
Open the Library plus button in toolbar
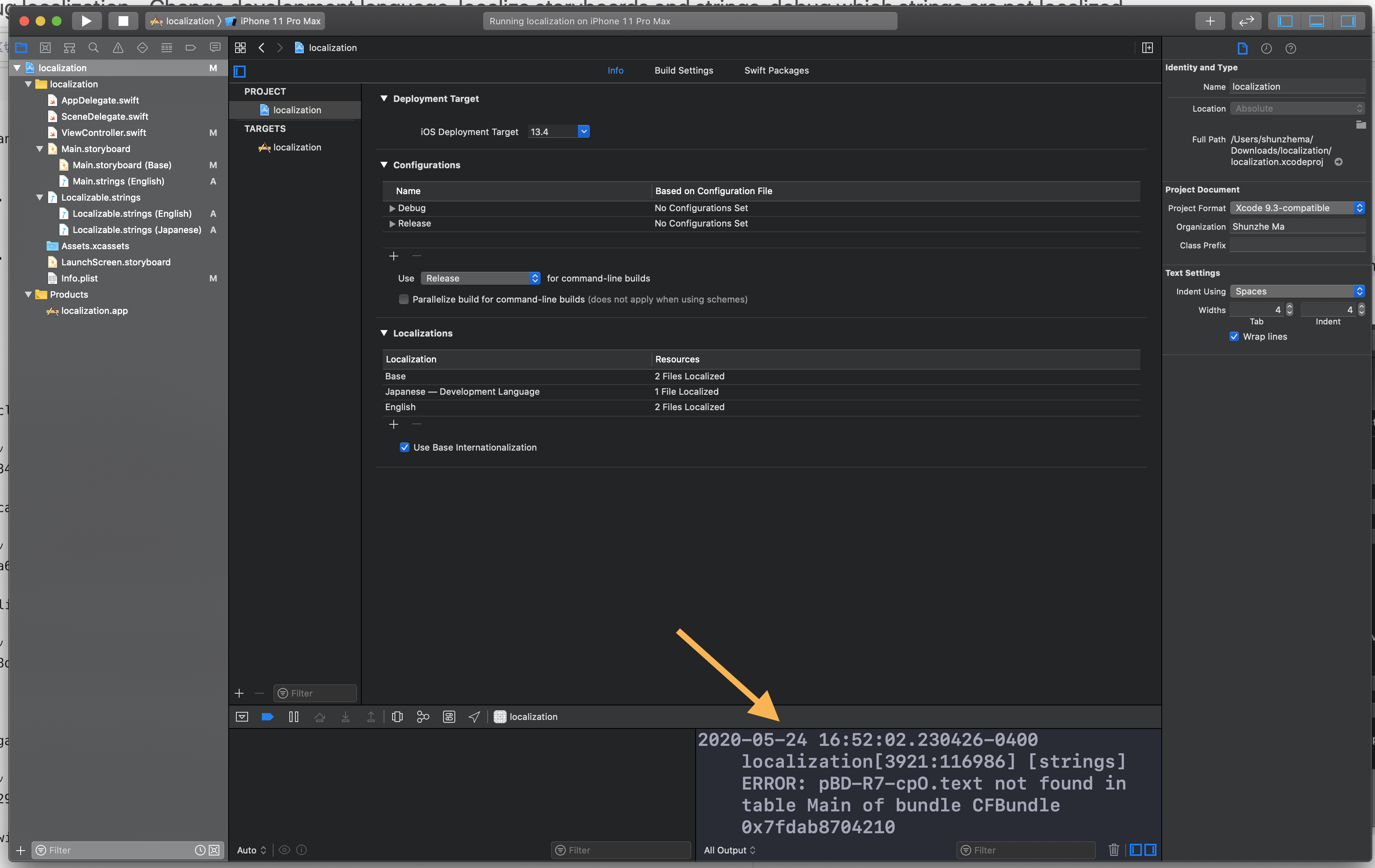click(x=1209, y=21)
